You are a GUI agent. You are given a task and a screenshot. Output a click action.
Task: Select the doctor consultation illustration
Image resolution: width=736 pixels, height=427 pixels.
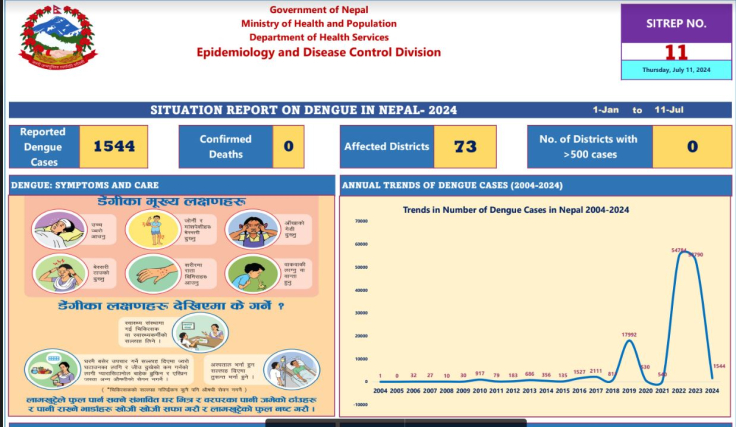200,332
